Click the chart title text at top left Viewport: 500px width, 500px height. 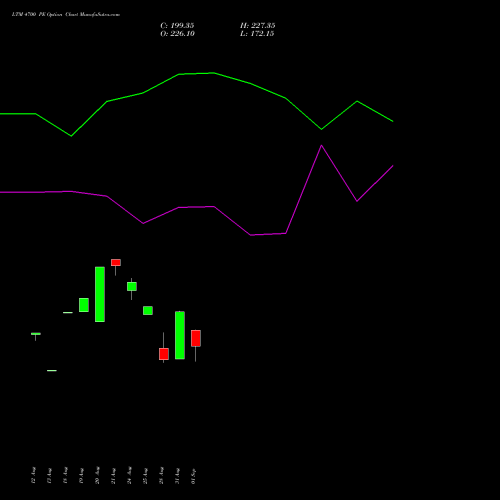click(66, 15)
